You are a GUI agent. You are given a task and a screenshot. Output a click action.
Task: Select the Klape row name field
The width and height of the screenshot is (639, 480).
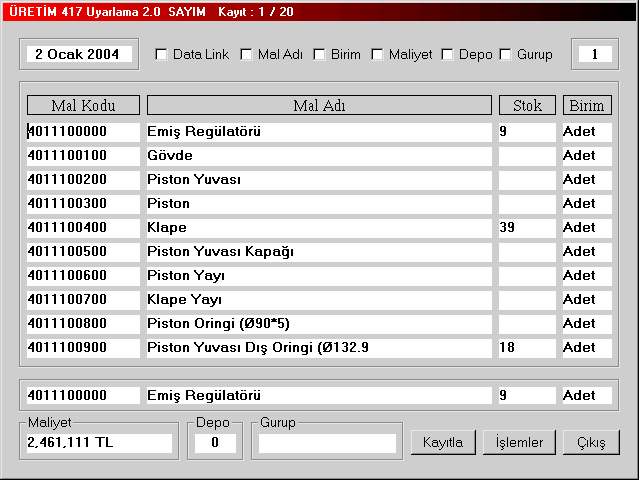(319, 228)
